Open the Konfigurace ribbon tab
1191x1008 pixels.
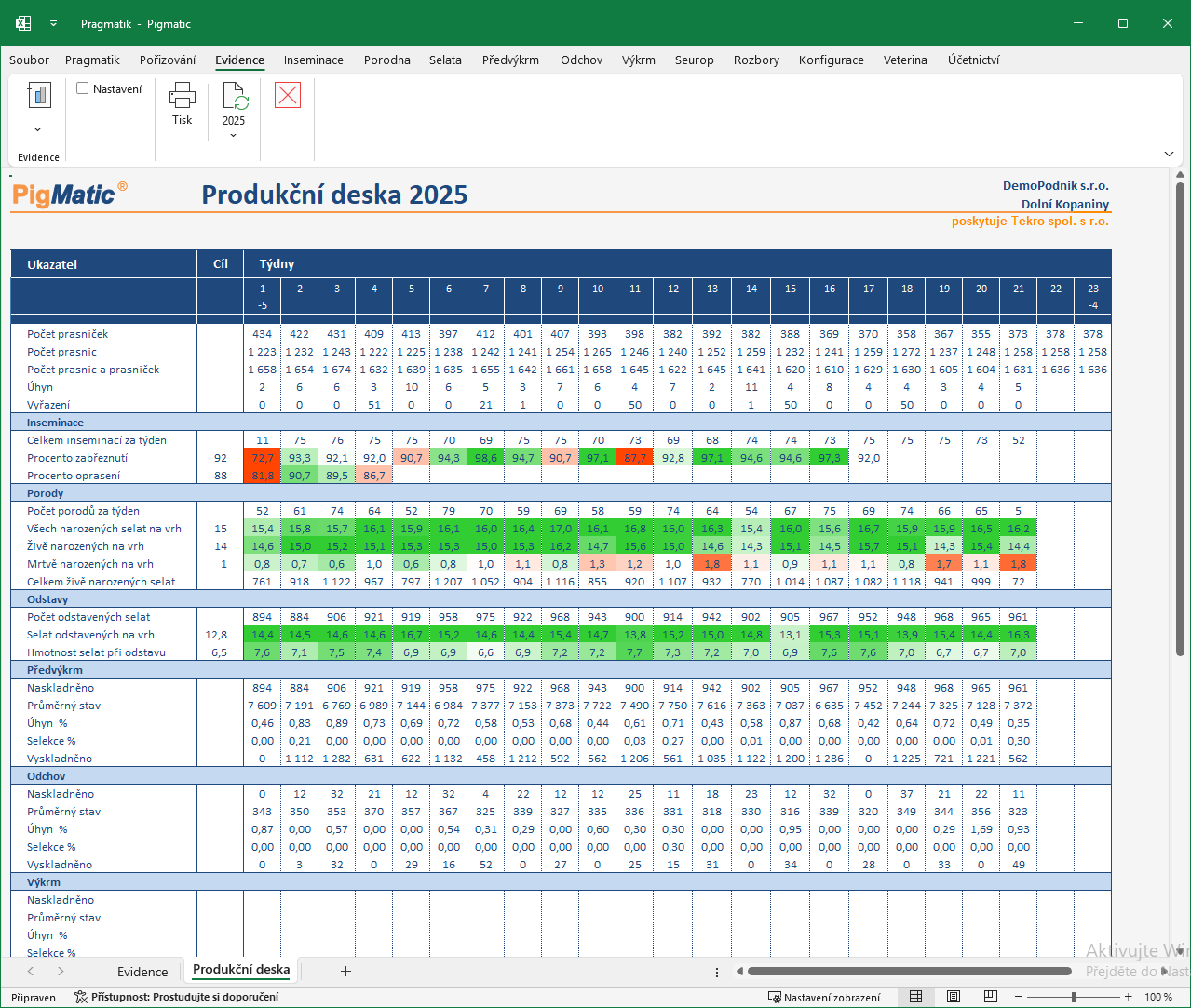coord(832,60)
